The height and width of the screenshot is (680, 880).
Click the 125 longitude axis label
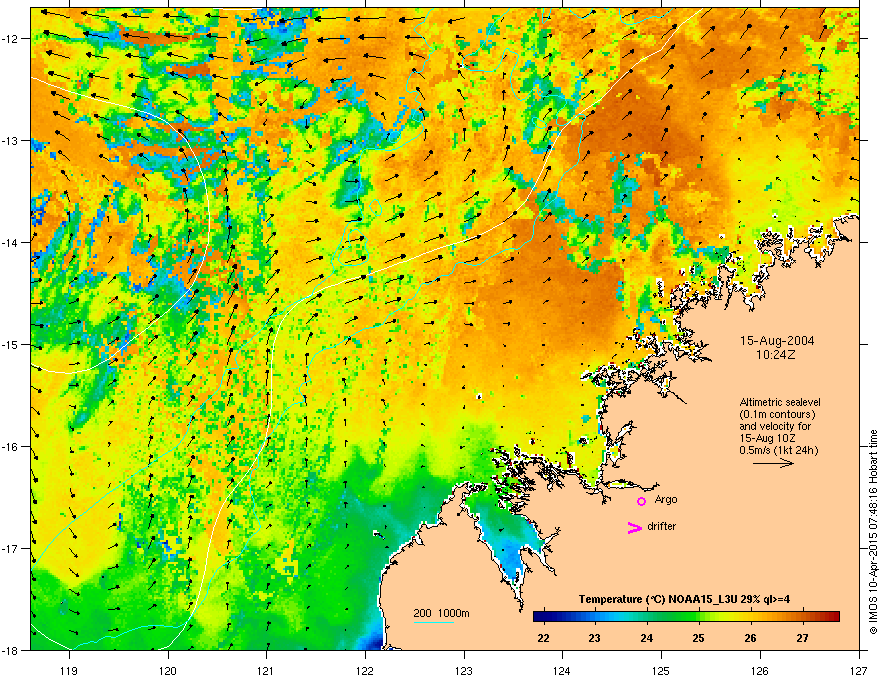661,670
